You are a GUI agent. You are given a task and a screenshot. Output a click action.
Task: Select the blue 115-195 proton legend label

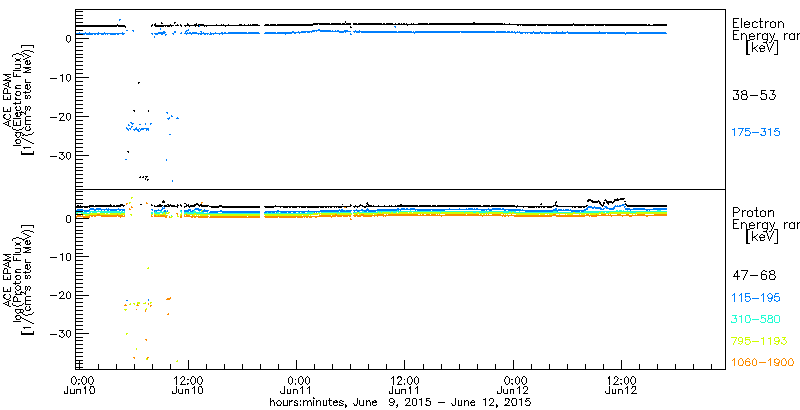pyautogui.click(x=756, y=298)
